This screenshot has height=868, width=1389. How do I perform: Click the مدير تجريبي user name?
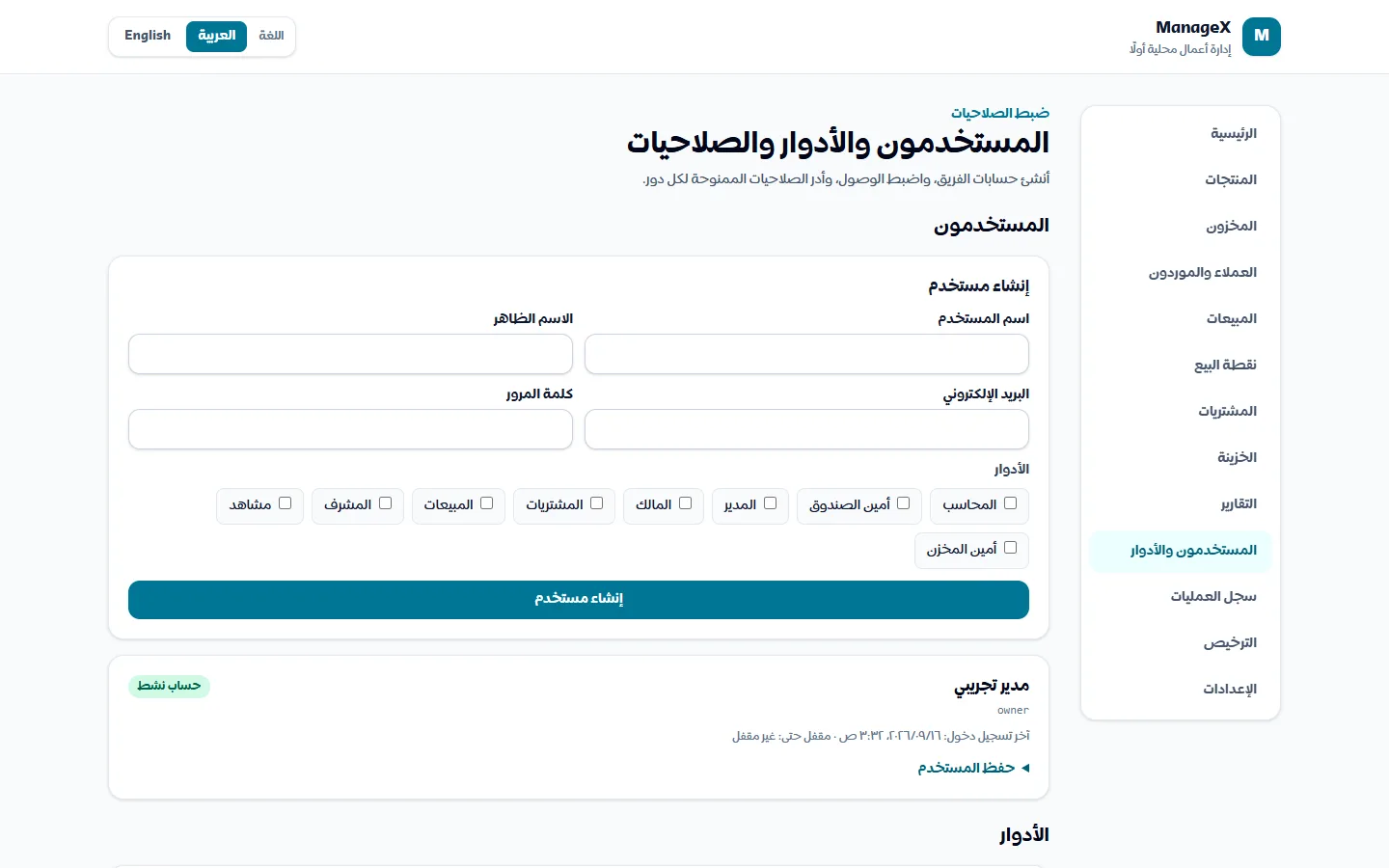[992, 686]
